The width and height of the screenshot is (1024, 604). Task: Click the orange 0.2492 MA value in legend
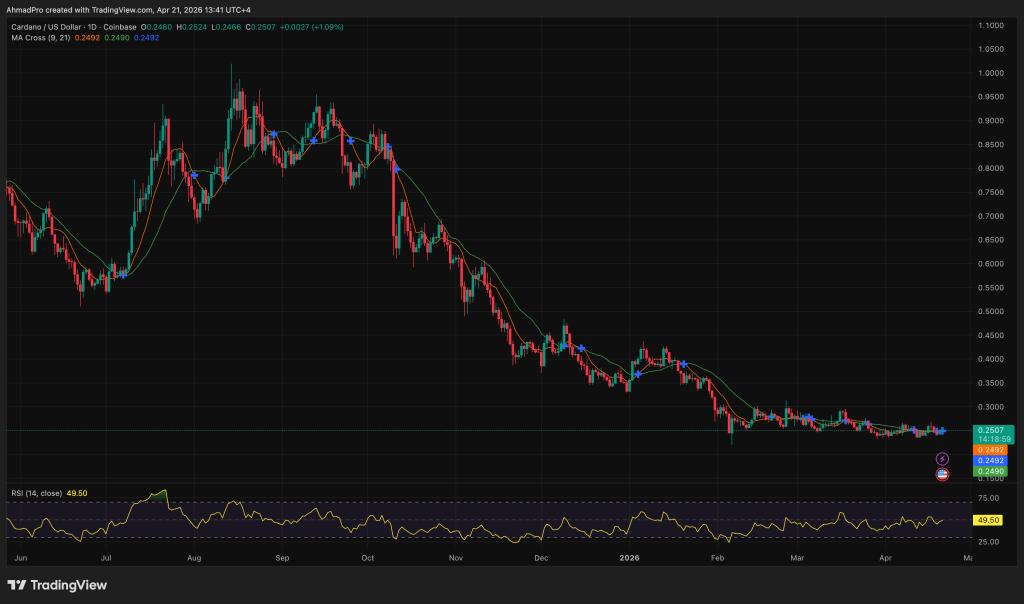pyautogui.click(x=88, y=38)
